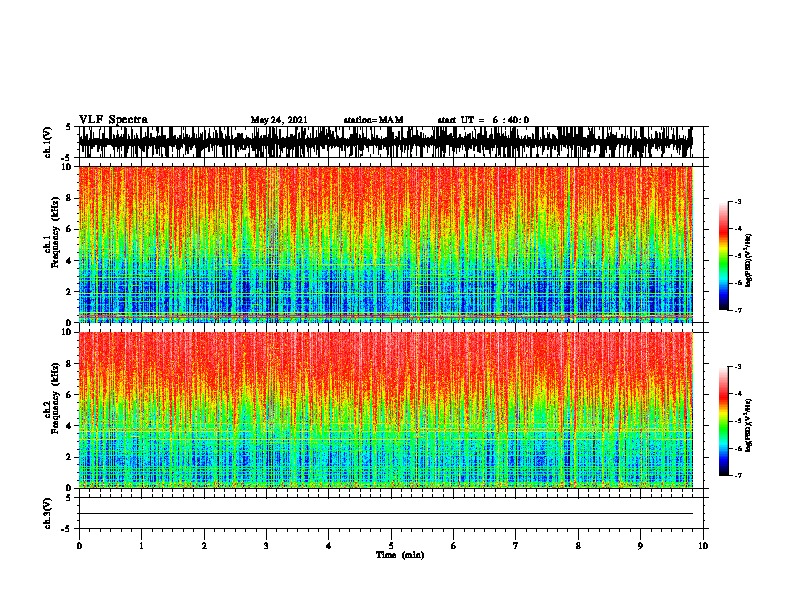The width and height of the screenshot is (792, 612).
Task: Click the time axis tick label '7'
Action: (516, 546)
